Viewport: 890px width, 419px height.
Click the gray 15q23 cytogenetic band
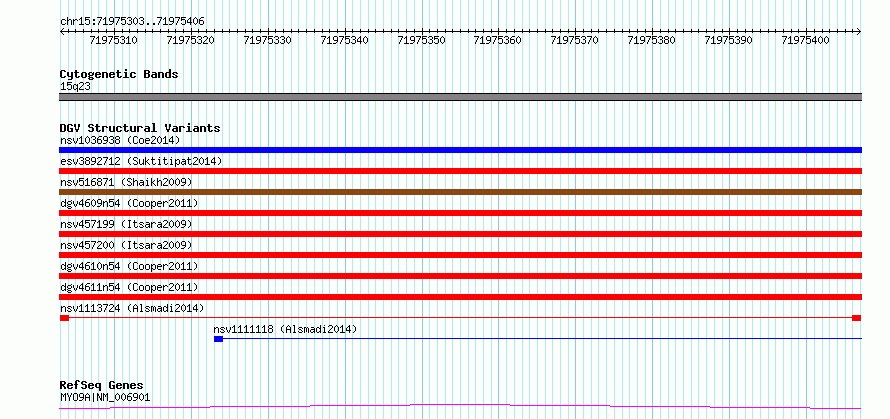[x=460, y=97]
